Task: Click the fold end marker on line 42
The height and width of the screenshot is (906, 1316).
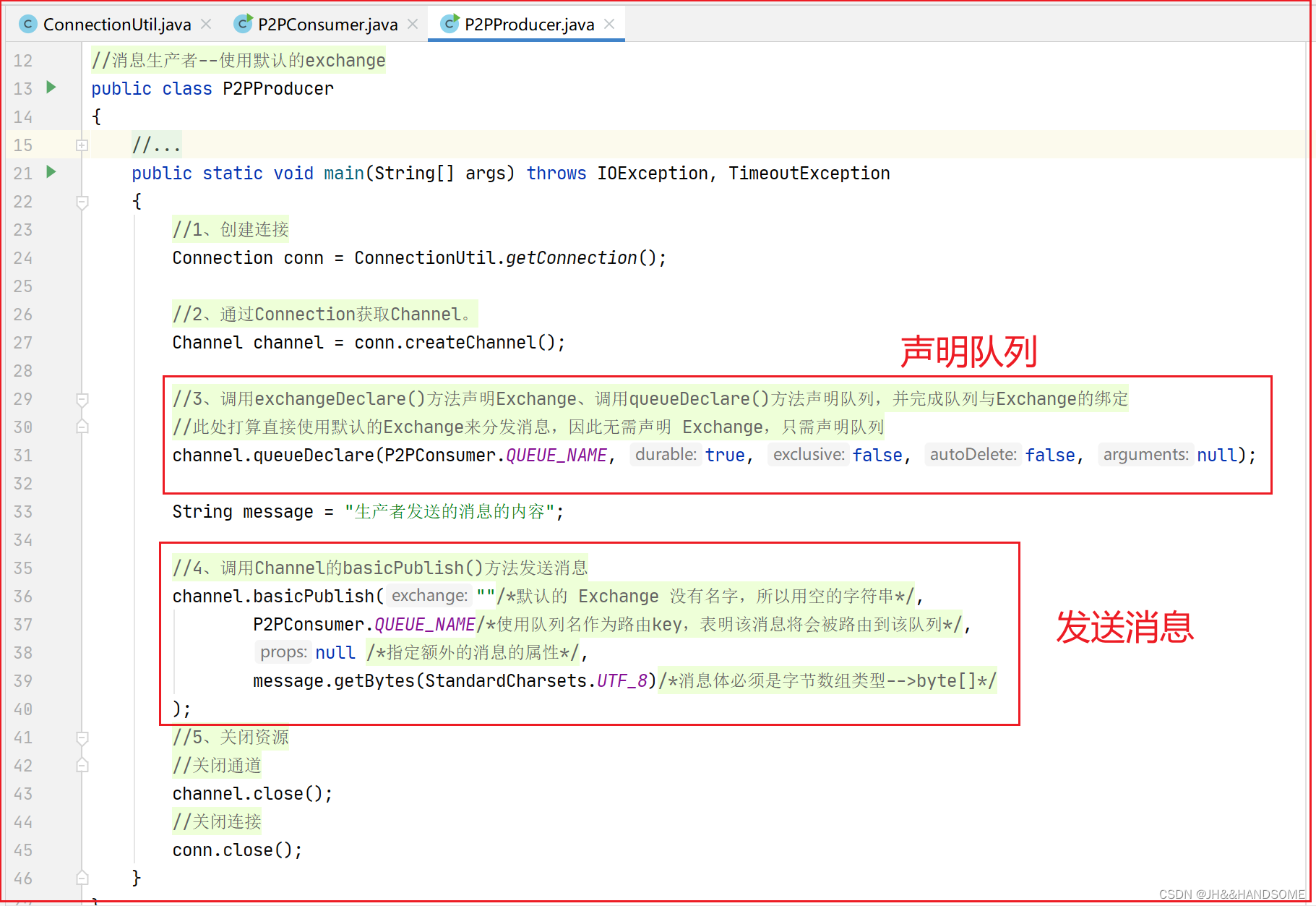Action: pos(82,765)
